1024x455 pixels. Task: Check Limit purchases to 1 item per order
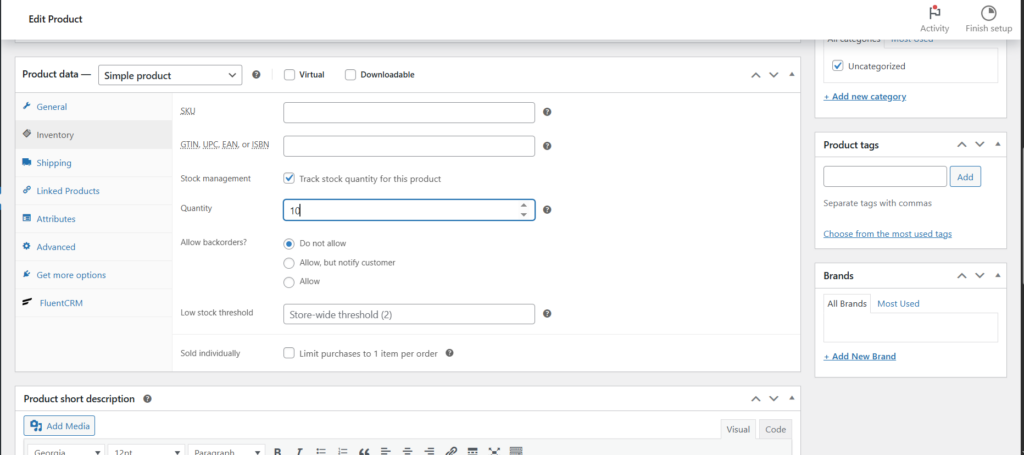click(289, 353)
